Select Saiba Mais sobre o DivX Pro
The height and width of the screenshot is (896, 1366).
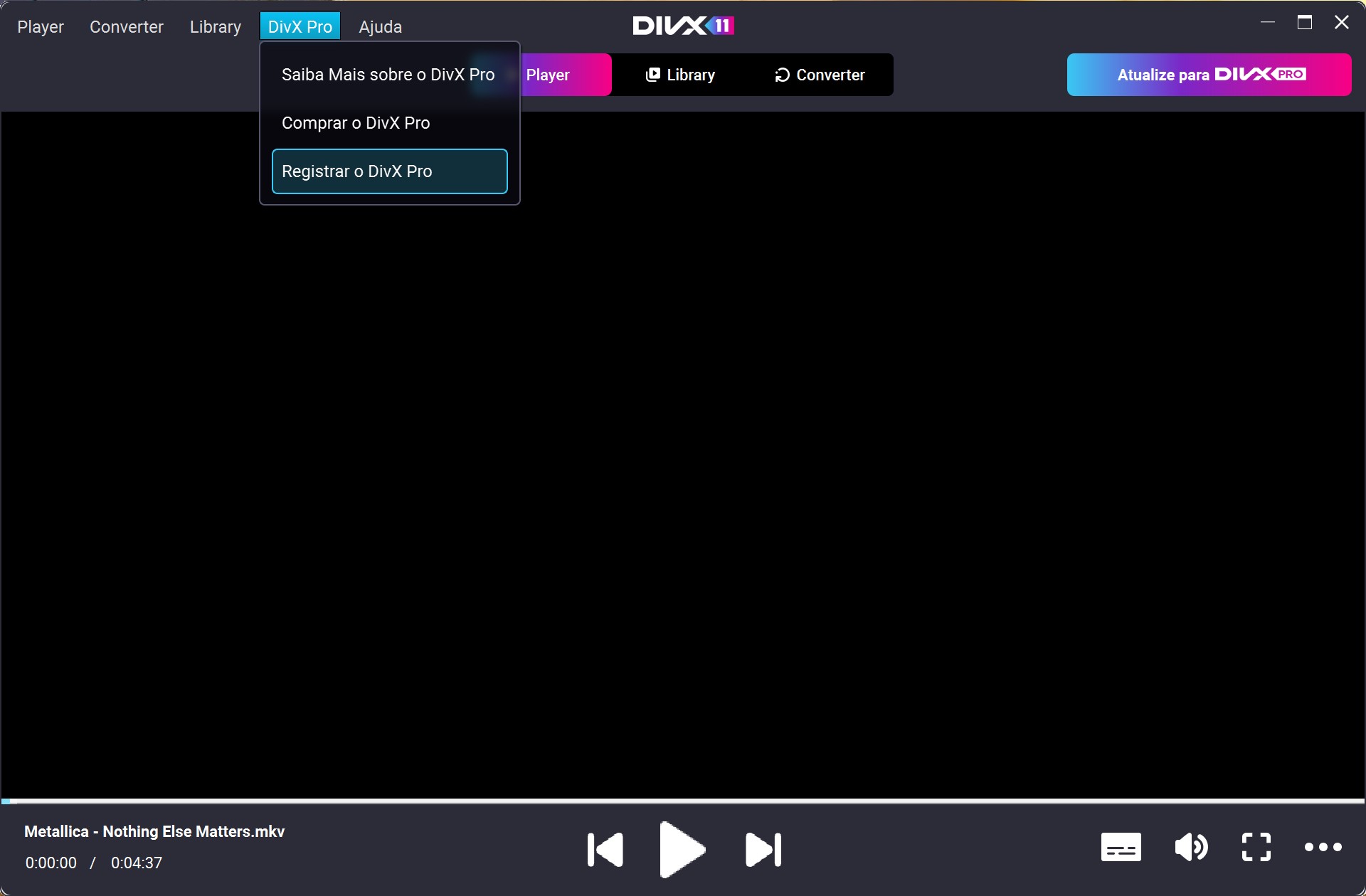388,74
